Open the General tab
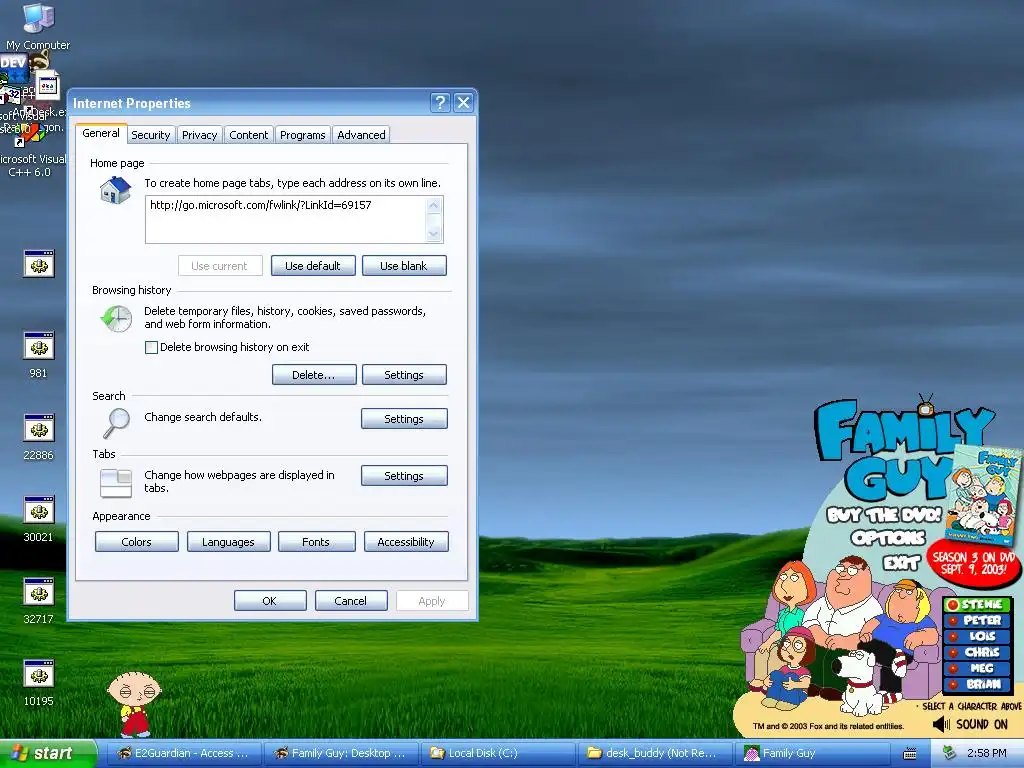1024x768 pixels. (x=101, y=133)
